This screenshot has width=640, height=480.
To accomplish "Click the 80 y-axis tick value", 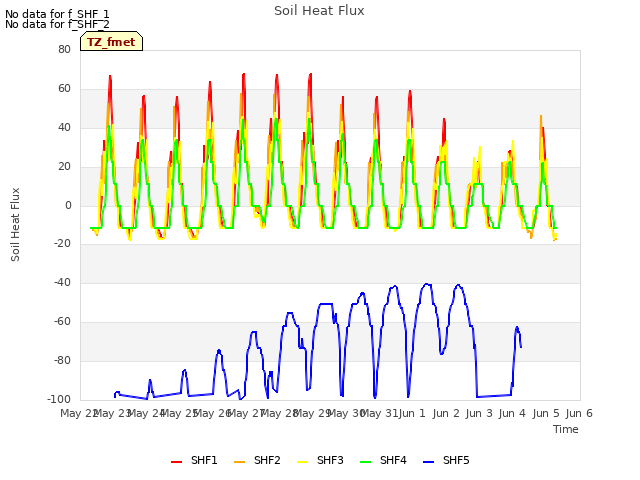I will pos(64,49).
